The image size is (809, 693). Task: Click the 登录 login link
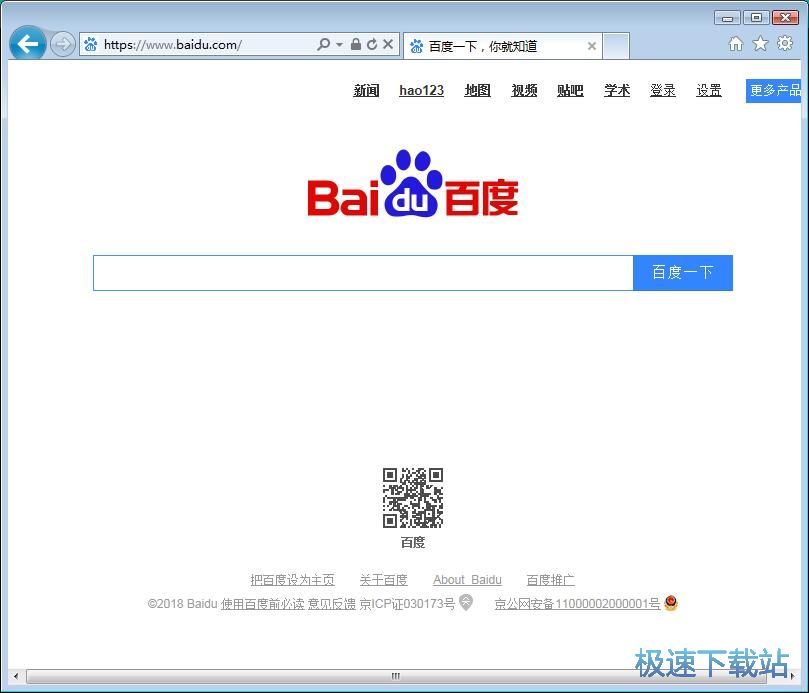point(663,90)
